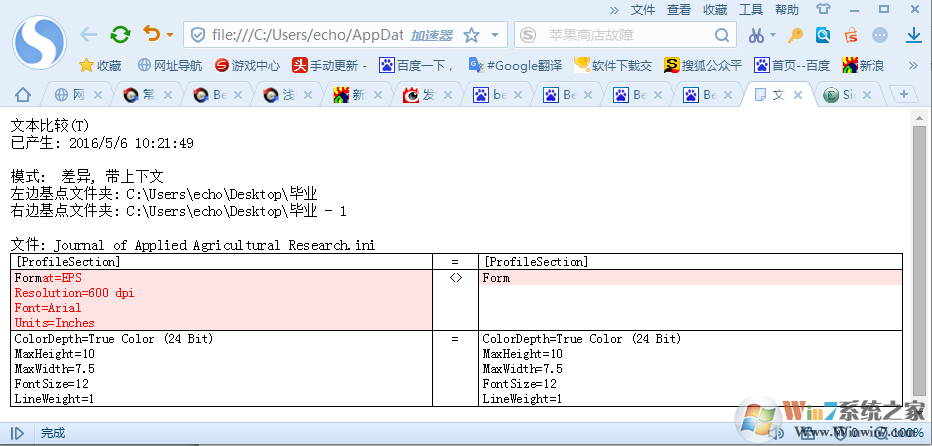
Task: Expand the address bar dropdown arrow
Action: 495,35
